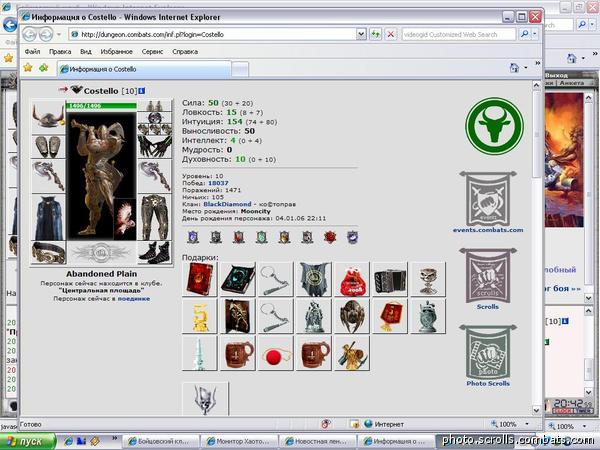The image size is (600, 450).
Task: Click the red book gift
Action: 199,279
